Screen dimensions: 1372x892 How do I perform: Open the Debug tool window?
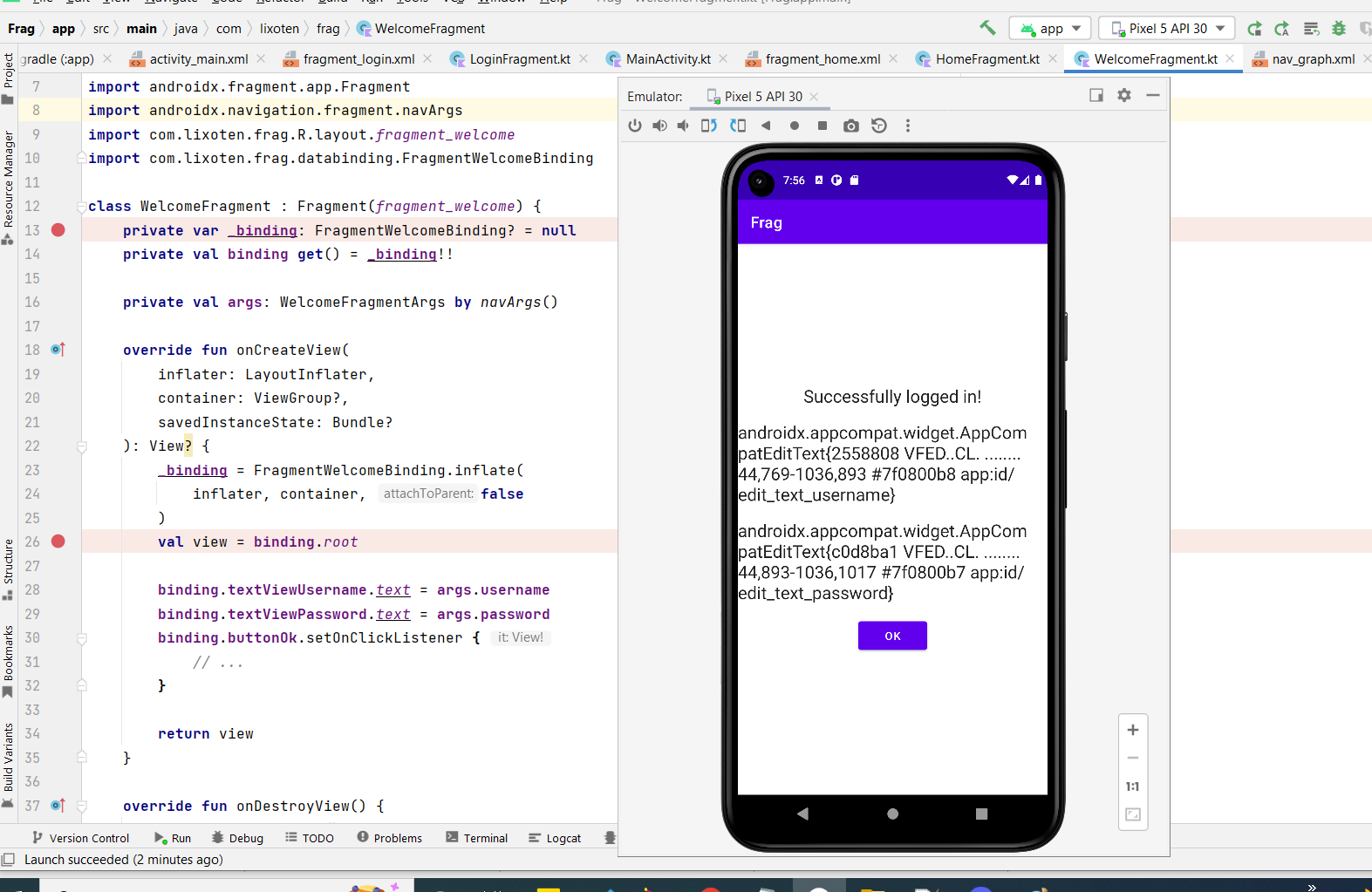pyautogui.click(x=237, y=838)
